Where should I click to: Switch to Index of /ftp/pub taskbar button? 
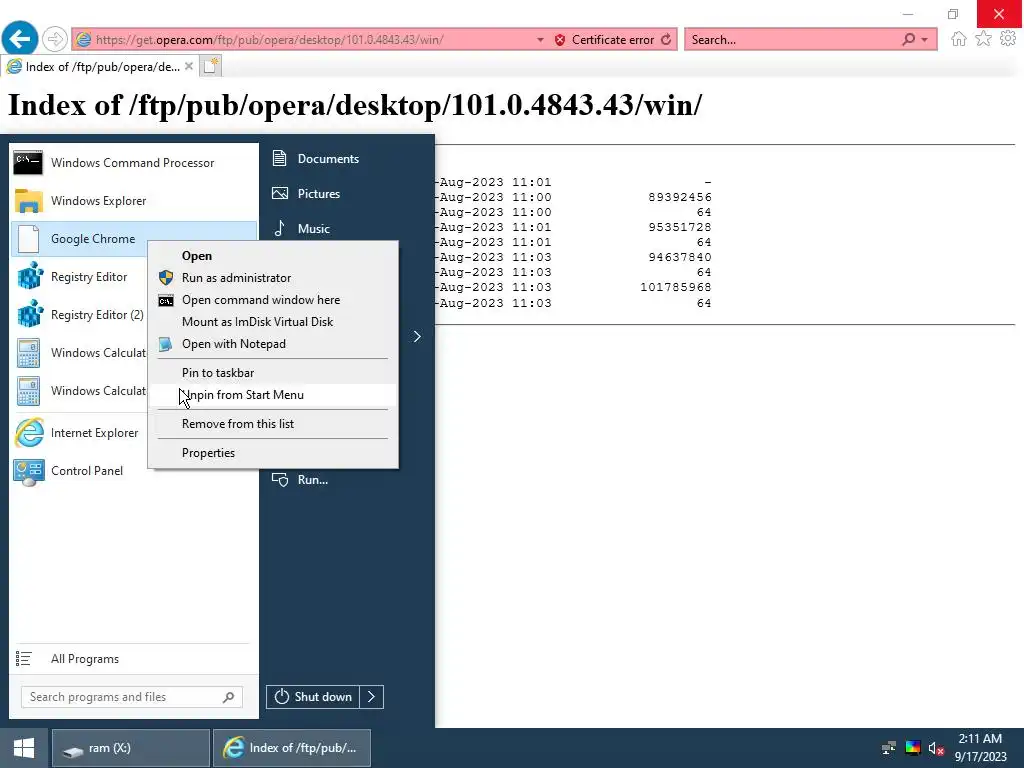point(292,748)
